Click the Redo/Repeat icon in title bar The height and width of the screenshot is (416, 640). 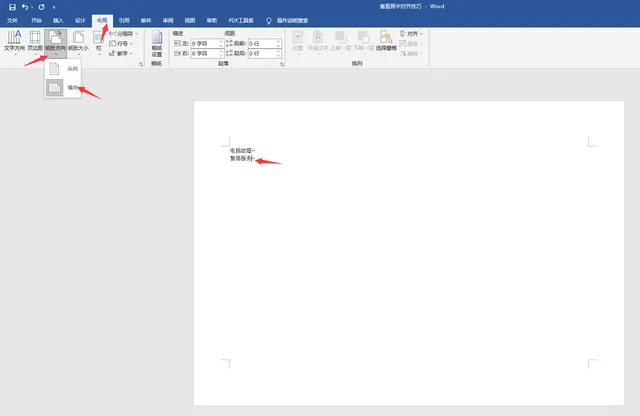tap(41, 7)
